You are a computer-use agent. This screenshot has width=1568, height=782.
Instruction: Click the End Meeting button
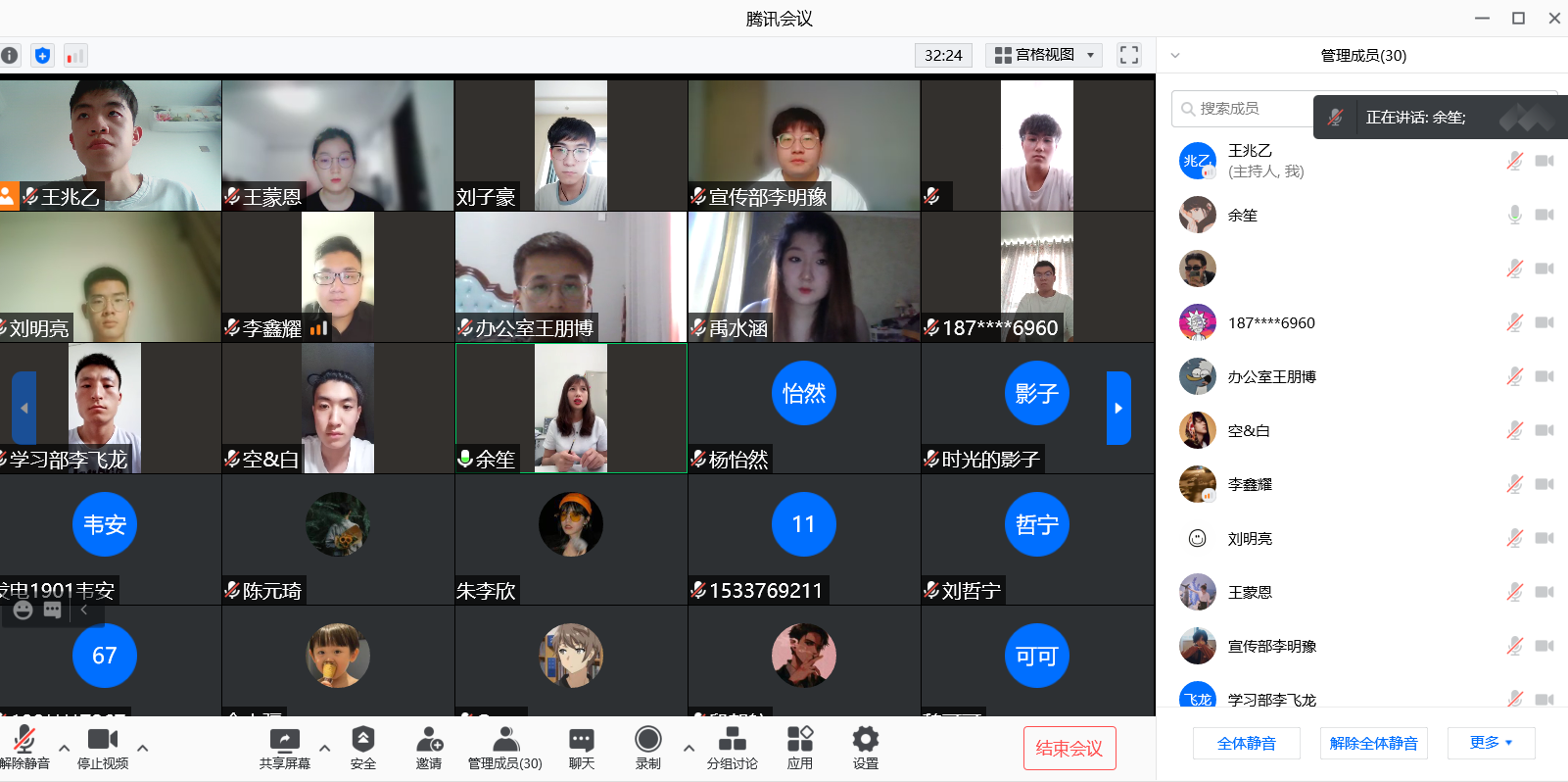pos(1069,748)
